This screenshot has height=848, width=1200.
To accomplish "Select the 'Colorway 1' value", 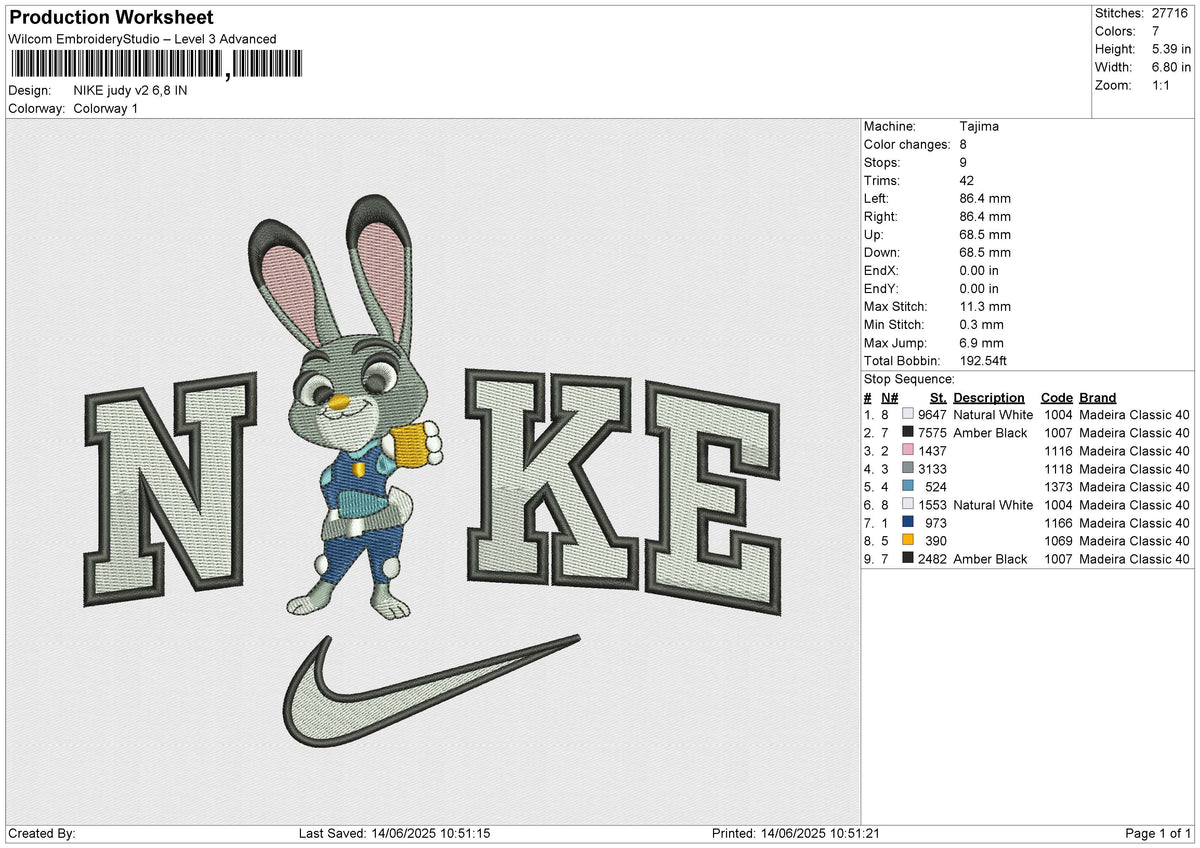I will pos(106,108).
